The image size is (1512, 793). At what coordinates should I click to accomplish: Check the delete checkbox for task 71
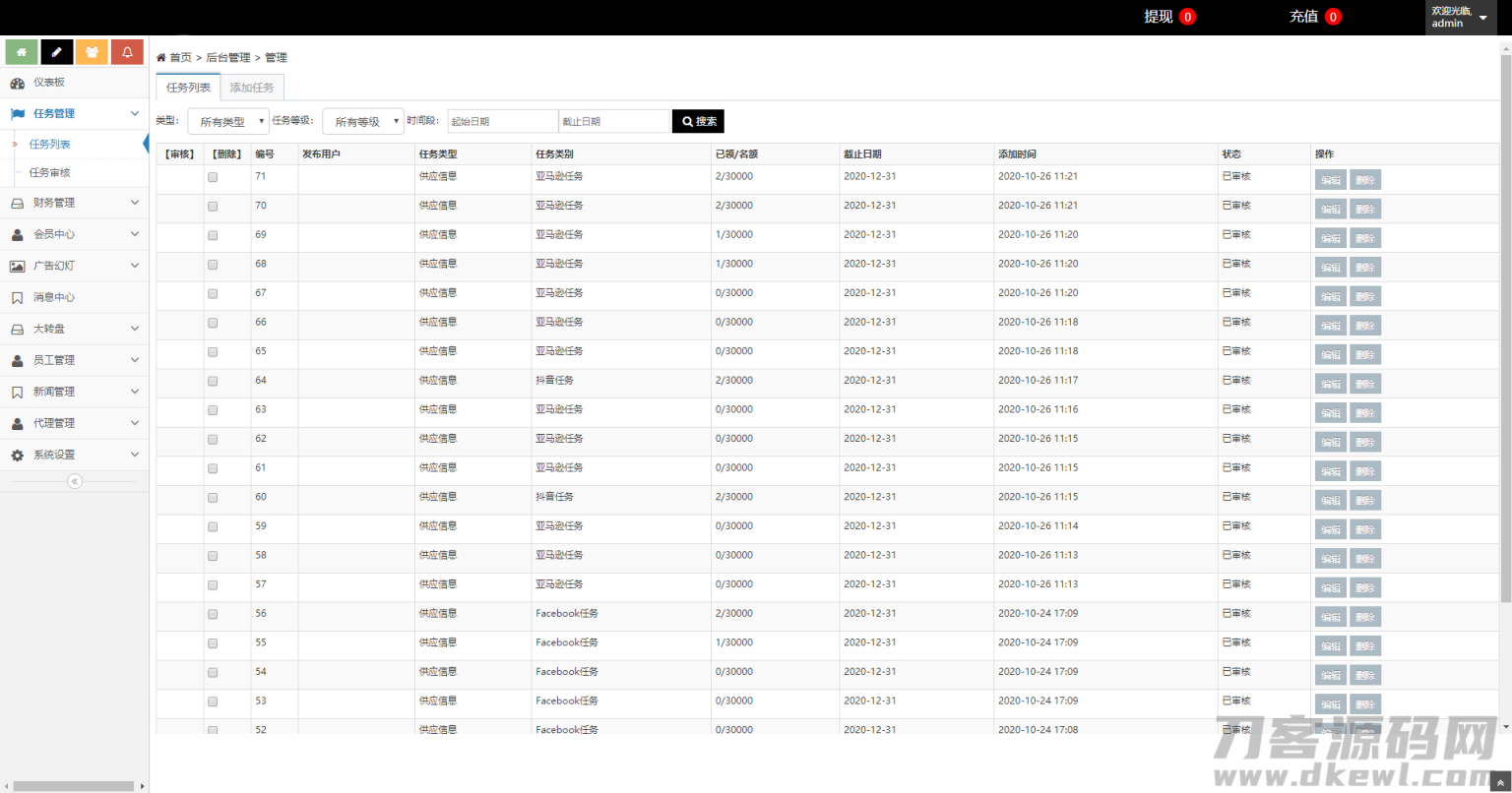213,178
